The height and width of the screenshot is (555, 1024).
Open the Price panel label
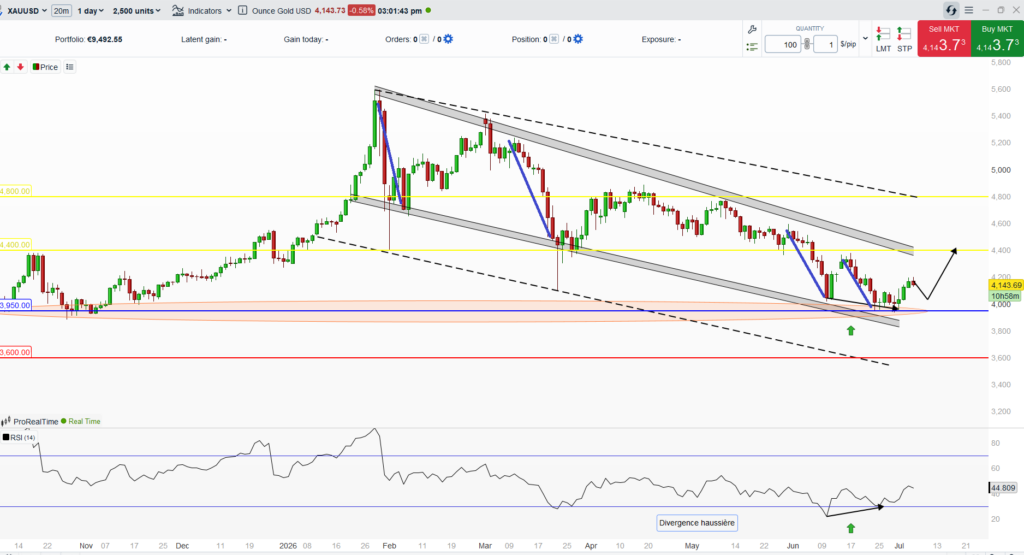coord(46,67)
